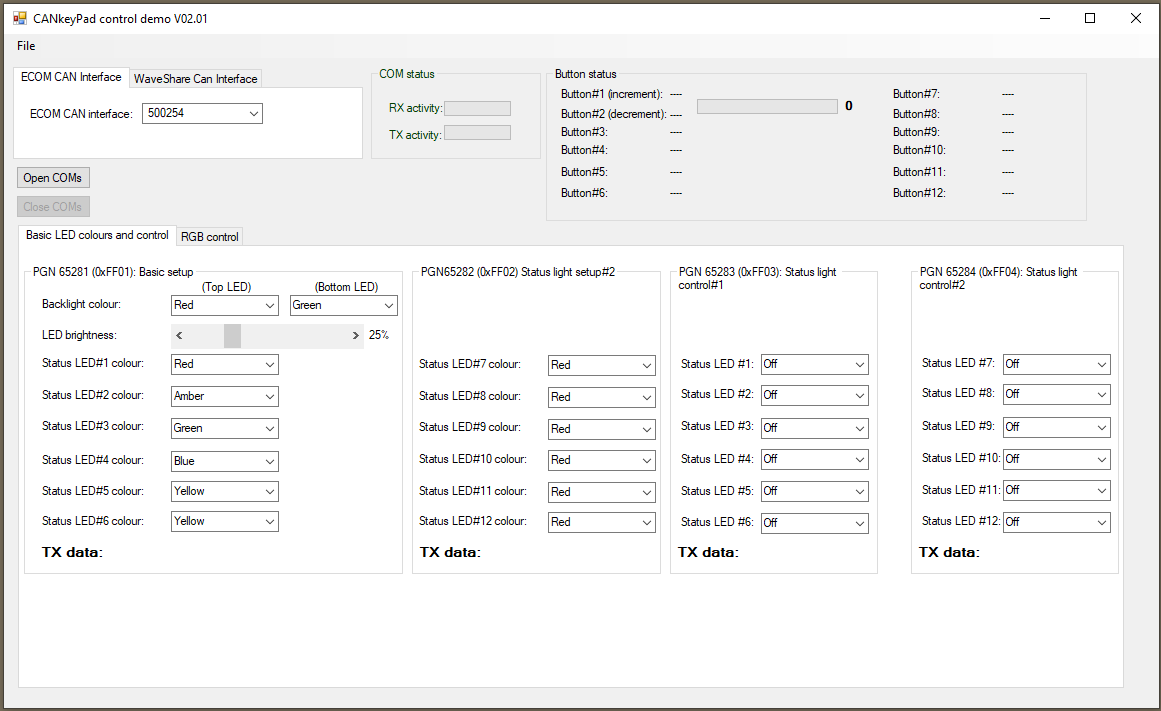This screenshot has height=711, width=1161.
Task: Click the Button#1 counter progress bar
Action: [767, 107]
